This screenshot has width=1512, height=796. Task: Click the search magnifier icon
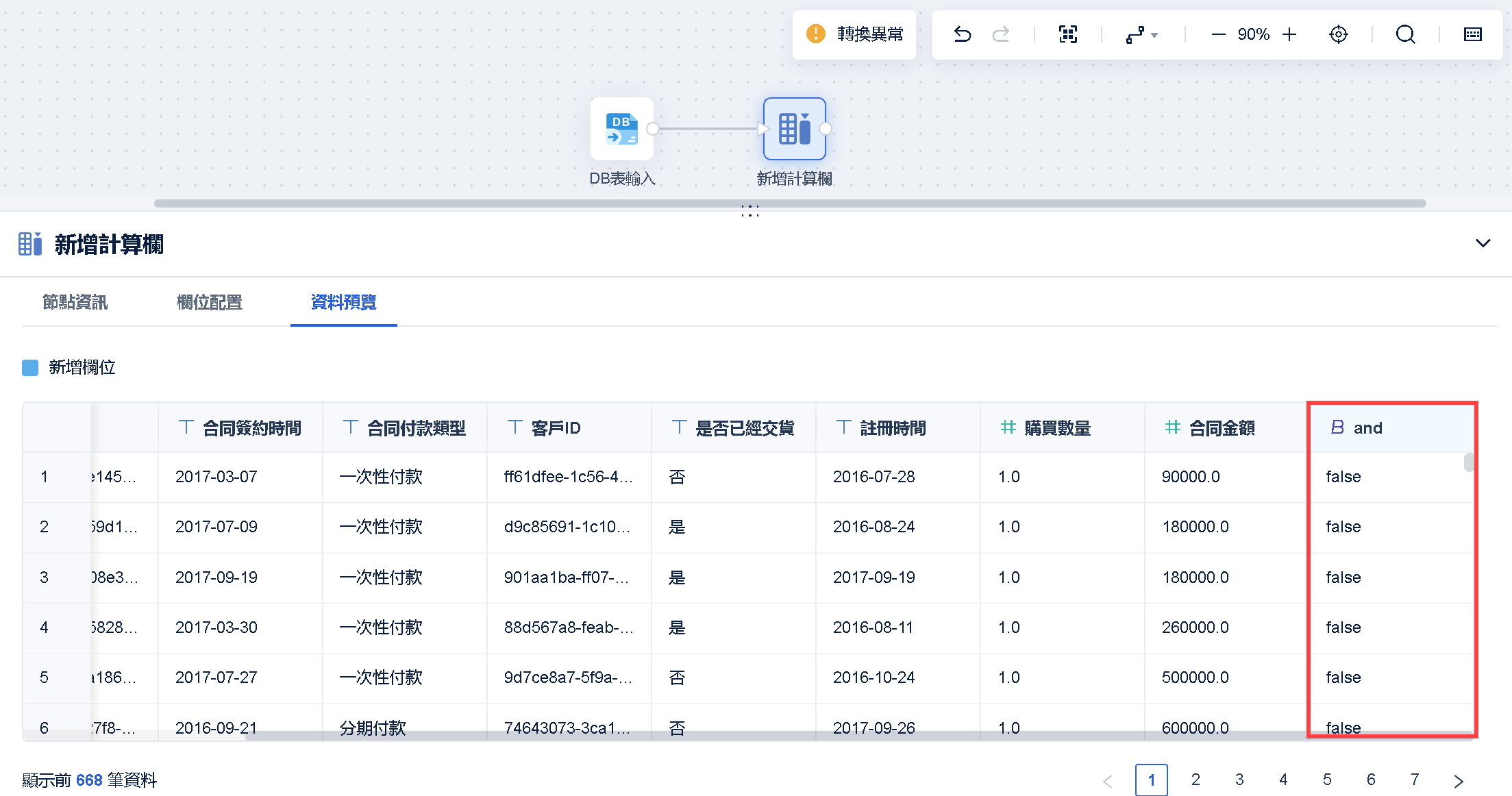tap(1405, 34)
